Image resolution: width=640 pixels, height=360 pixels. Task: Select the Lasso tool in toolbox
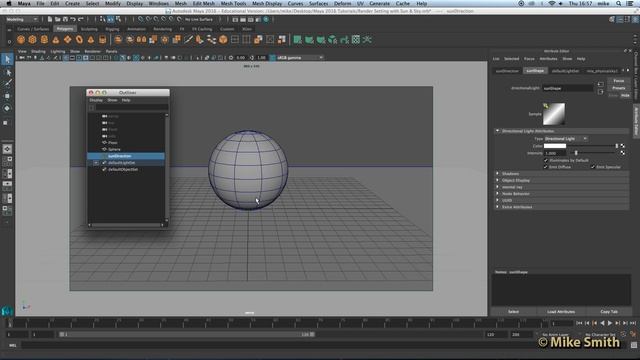pos(7,73)
